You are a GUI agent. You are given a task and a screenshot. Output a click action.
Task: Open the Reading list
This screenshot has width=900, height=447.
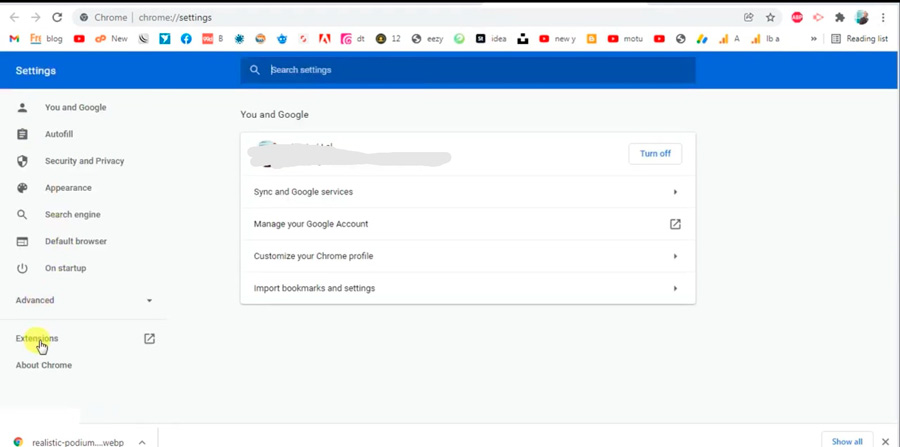[859, 39]
